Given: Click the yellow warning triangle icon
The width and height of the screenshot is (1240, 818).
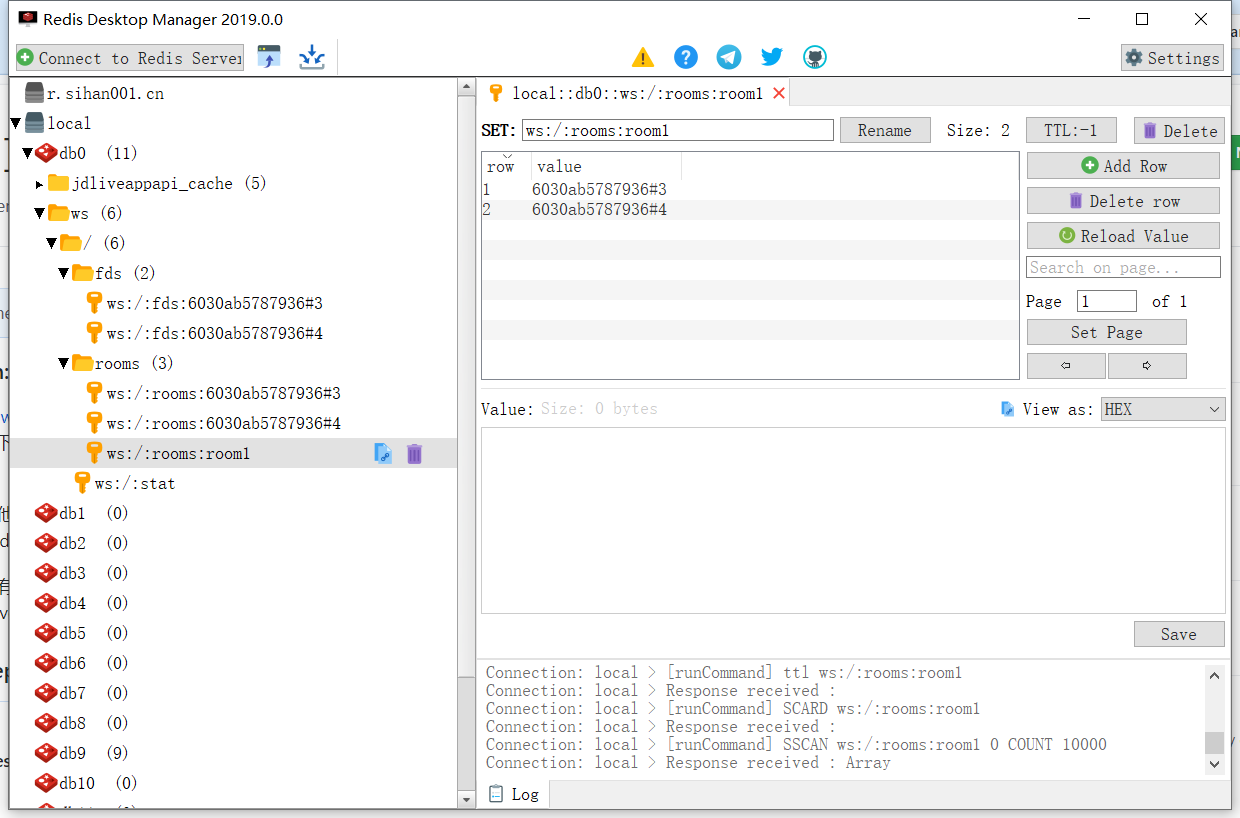Looking at the screenshot, I should pyautogui.click(x=643, y=57).
